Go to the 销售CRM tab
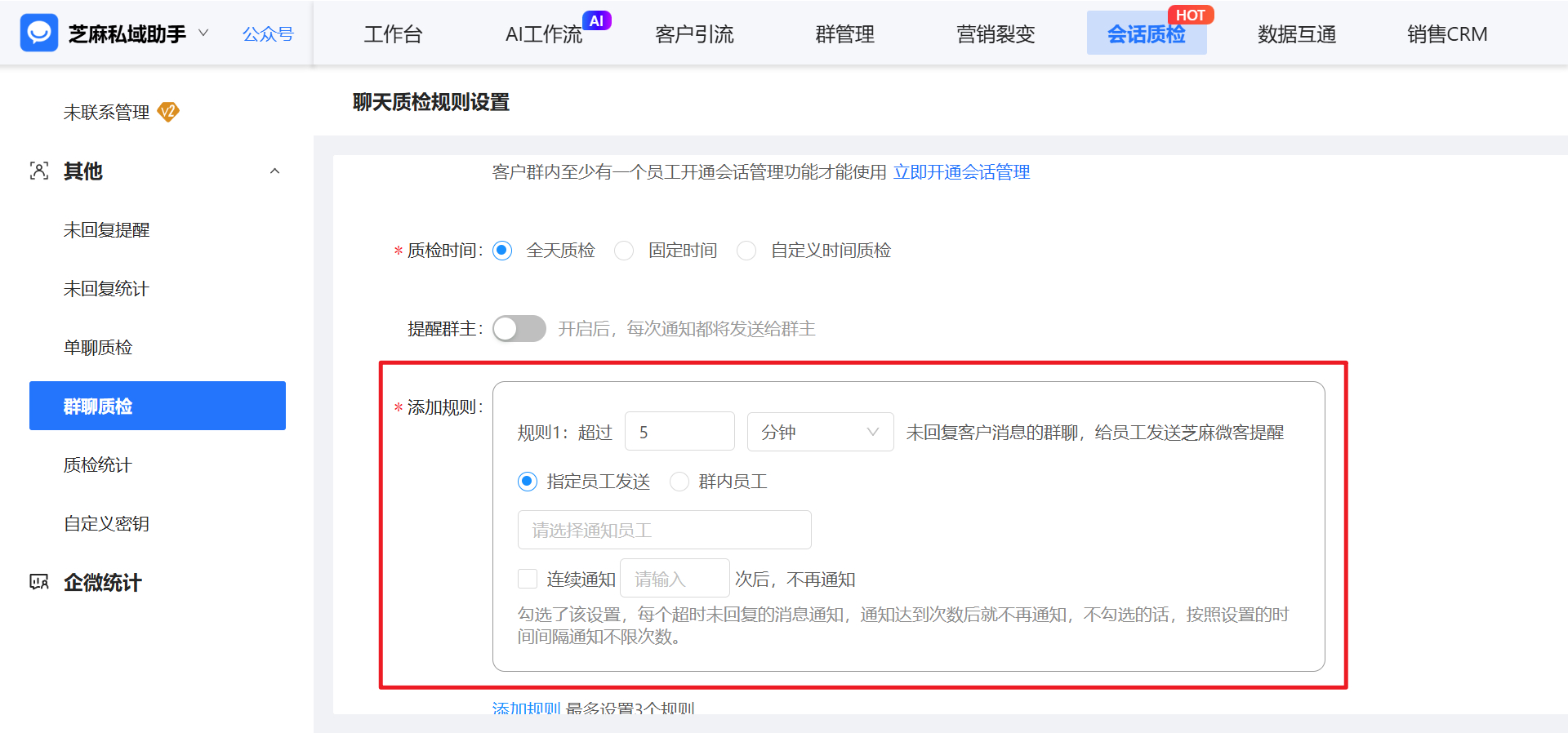This screenshot has height=733, width=1568. (x=1447, y=34)
